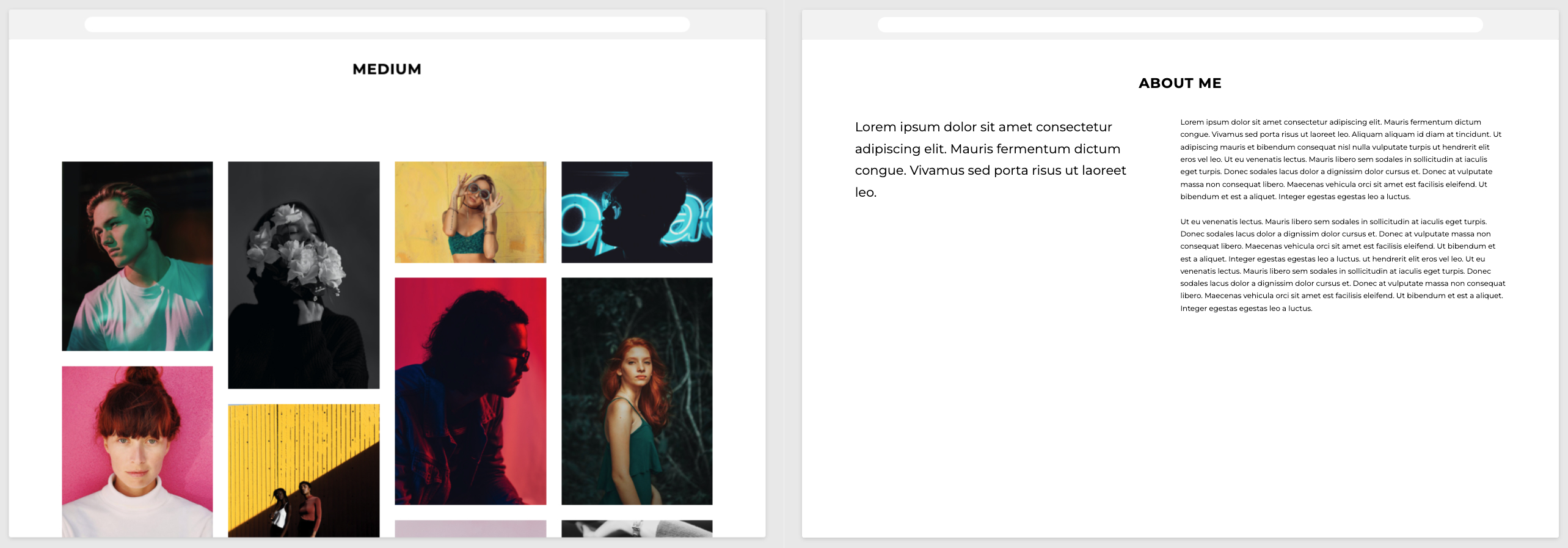Select the MEDIUM page heading

tap(387, 69)
